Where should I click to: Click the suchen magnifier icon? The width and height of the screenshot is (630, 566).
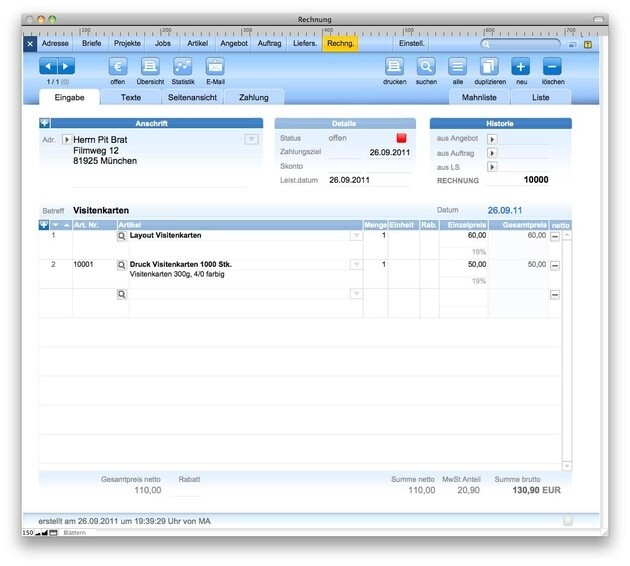coord(426,66)
